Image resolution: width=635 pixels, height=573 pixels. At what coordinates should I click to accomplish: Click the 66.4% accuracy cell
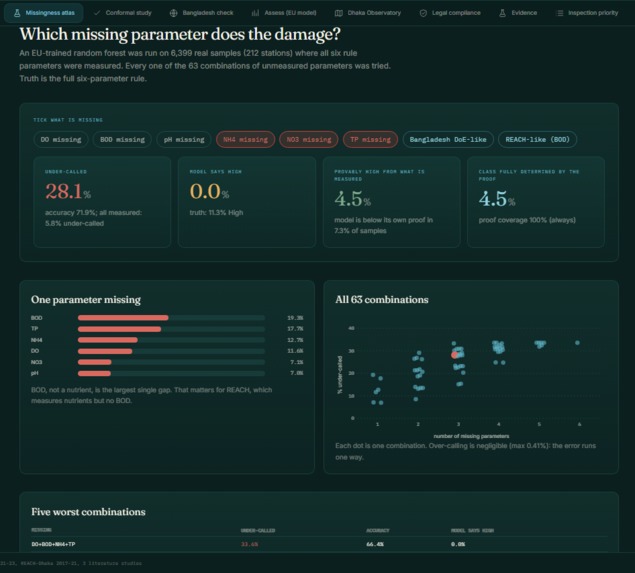(x=375, y=544)
